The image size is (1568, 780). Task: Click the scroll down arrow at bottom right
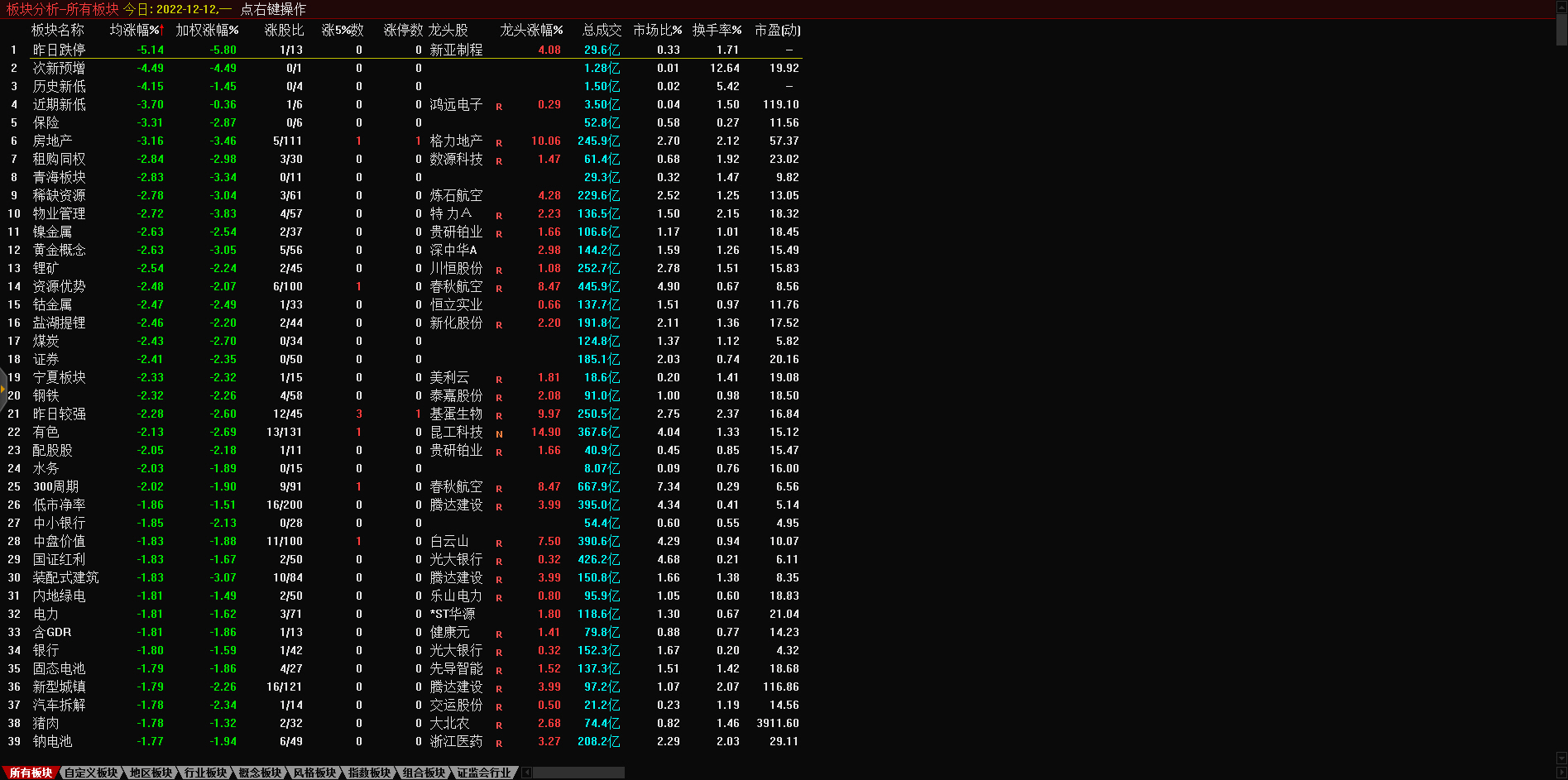(x=1561, y=758)
